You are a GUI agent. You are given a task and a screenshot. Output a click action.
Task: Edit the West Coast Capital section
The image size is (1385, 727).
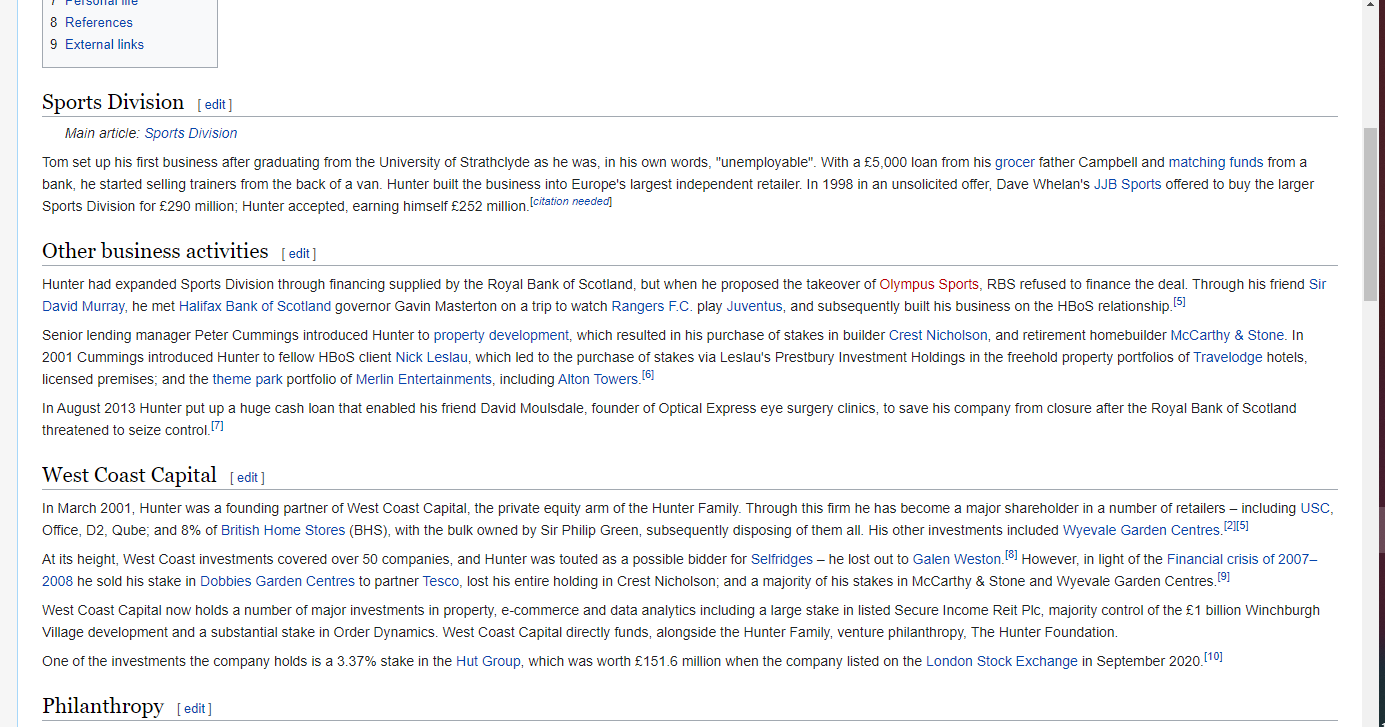point(247,477)
